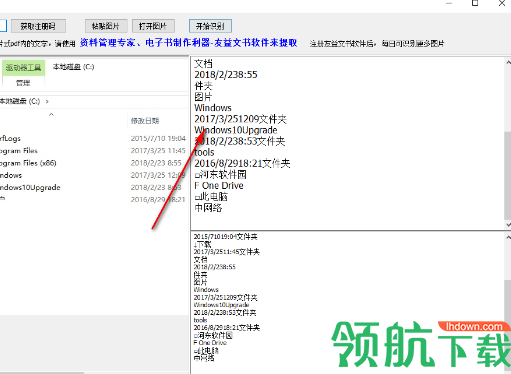The image size is (511, 374).
Task: Click the lower result pane scroll-up arrow
Action: coord(508,237)
